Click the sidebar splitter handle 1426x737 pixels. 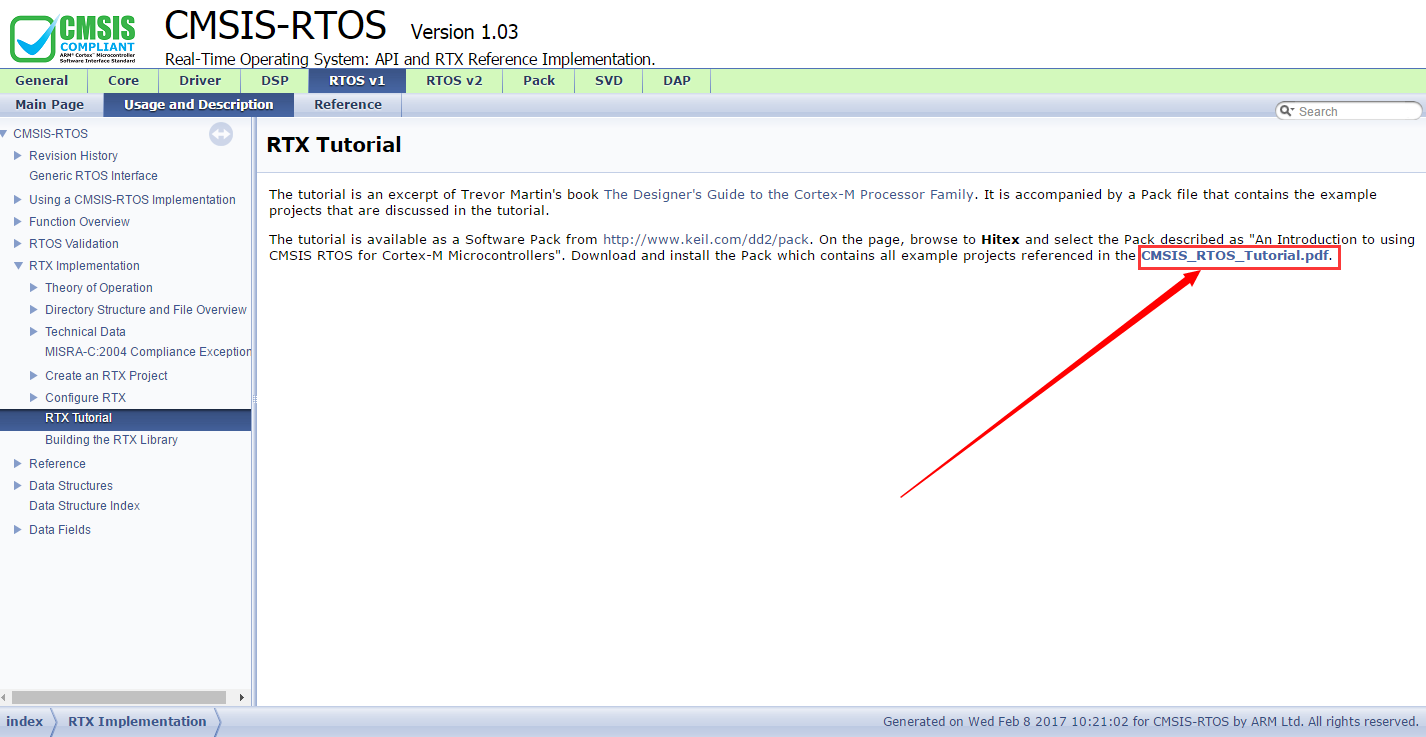point(254,400)
